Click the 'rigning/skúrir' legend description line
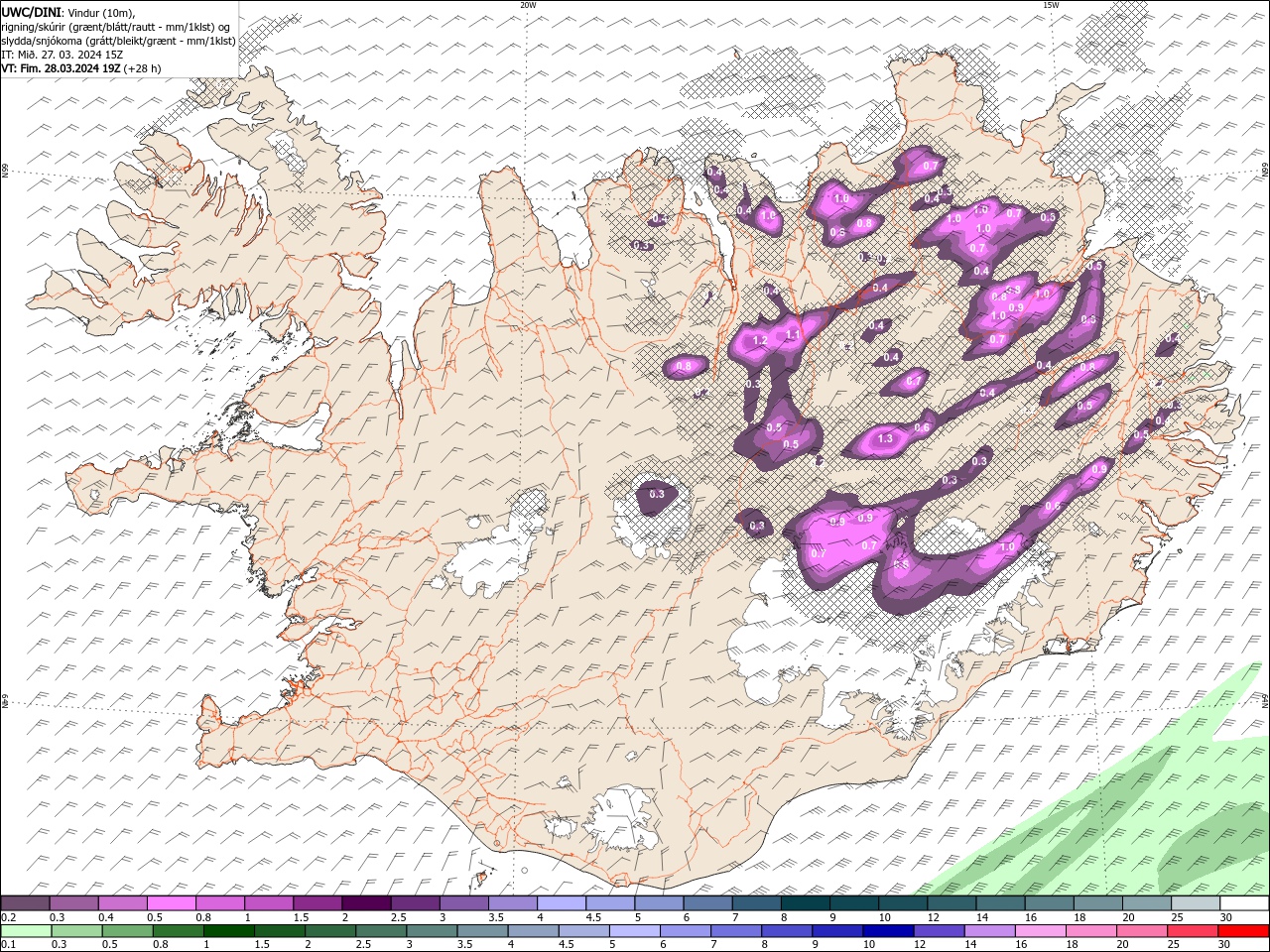 pyautogui.click(x=116, y=27)
